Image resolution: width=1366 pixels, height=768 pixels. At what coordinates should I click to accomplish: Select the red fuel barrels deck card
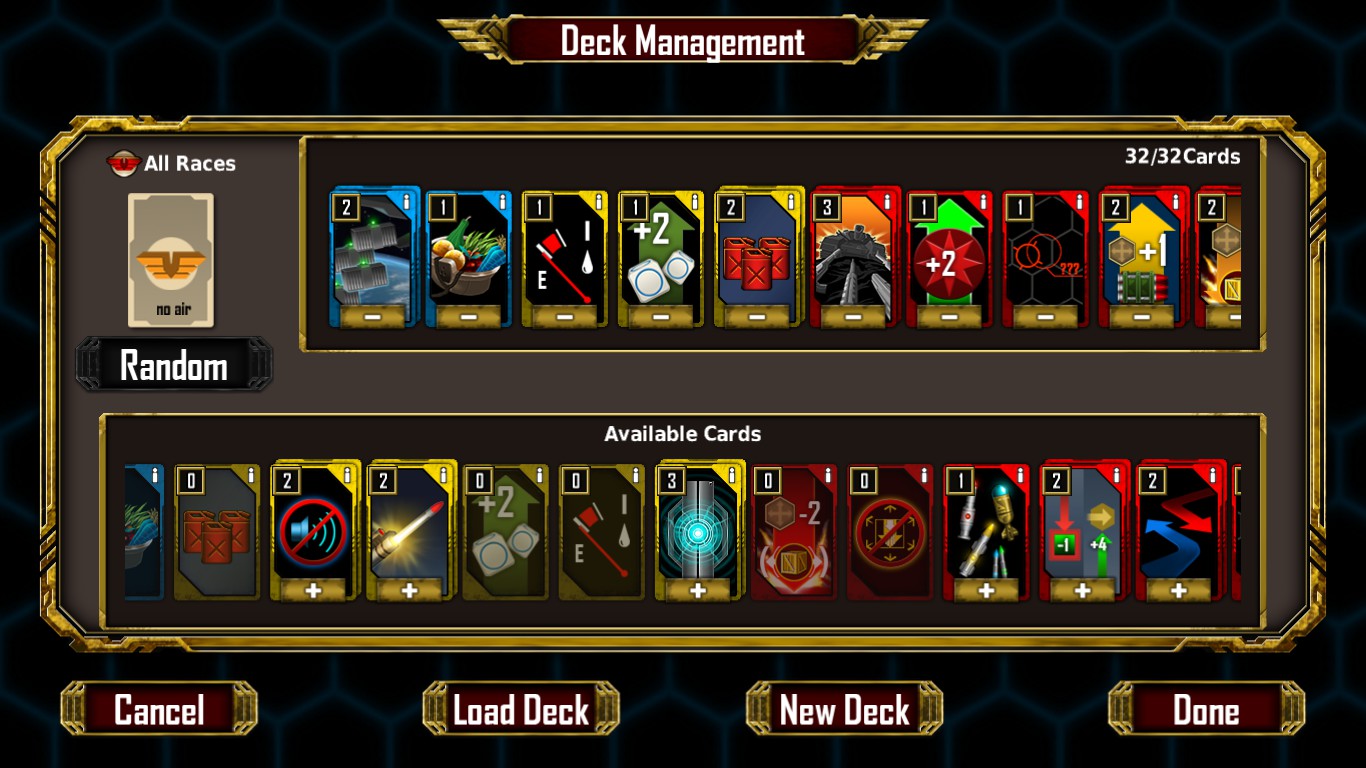758,258
